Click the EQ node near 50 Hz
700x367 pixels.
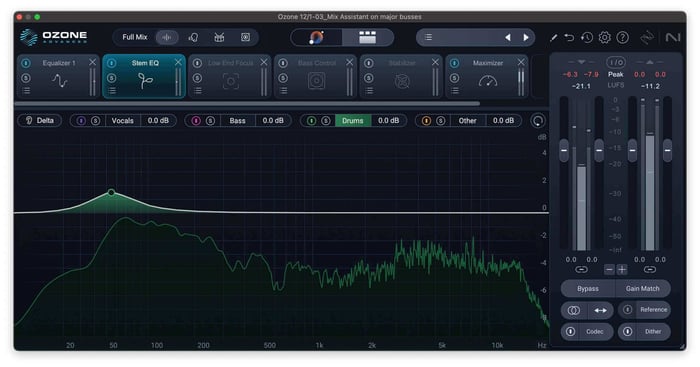(111, 192)
